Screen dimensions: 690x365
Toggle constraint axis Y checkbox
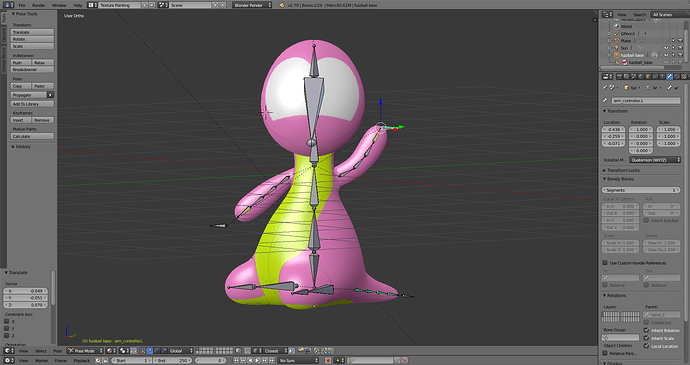coord(7,328)
